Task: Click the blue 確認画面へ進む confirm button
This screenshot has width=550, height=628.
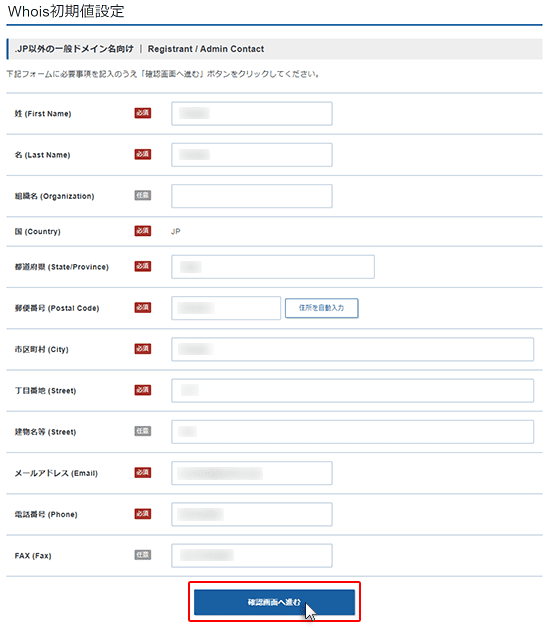Action: coord(274,602)
